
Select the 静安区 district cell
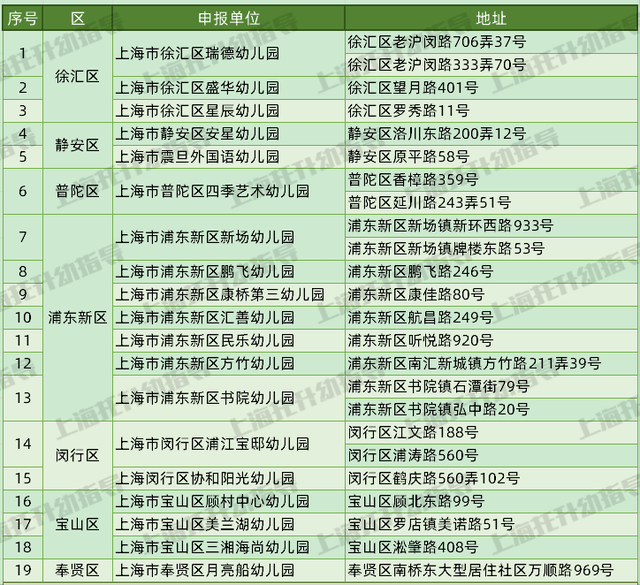(x=78, y=145)
